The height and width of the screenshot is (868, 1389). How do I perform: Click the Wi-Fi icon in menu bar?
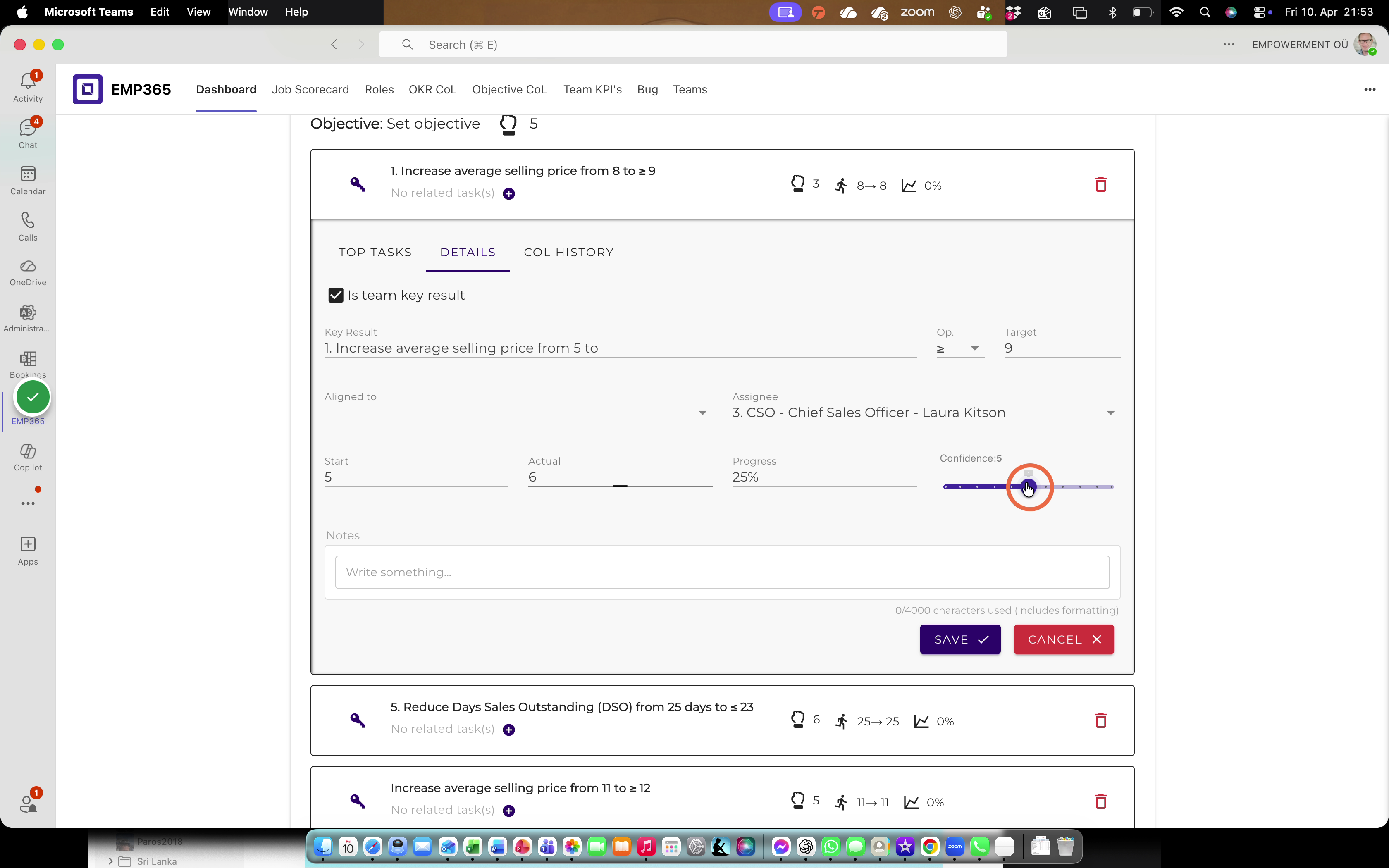(1176, 12)
